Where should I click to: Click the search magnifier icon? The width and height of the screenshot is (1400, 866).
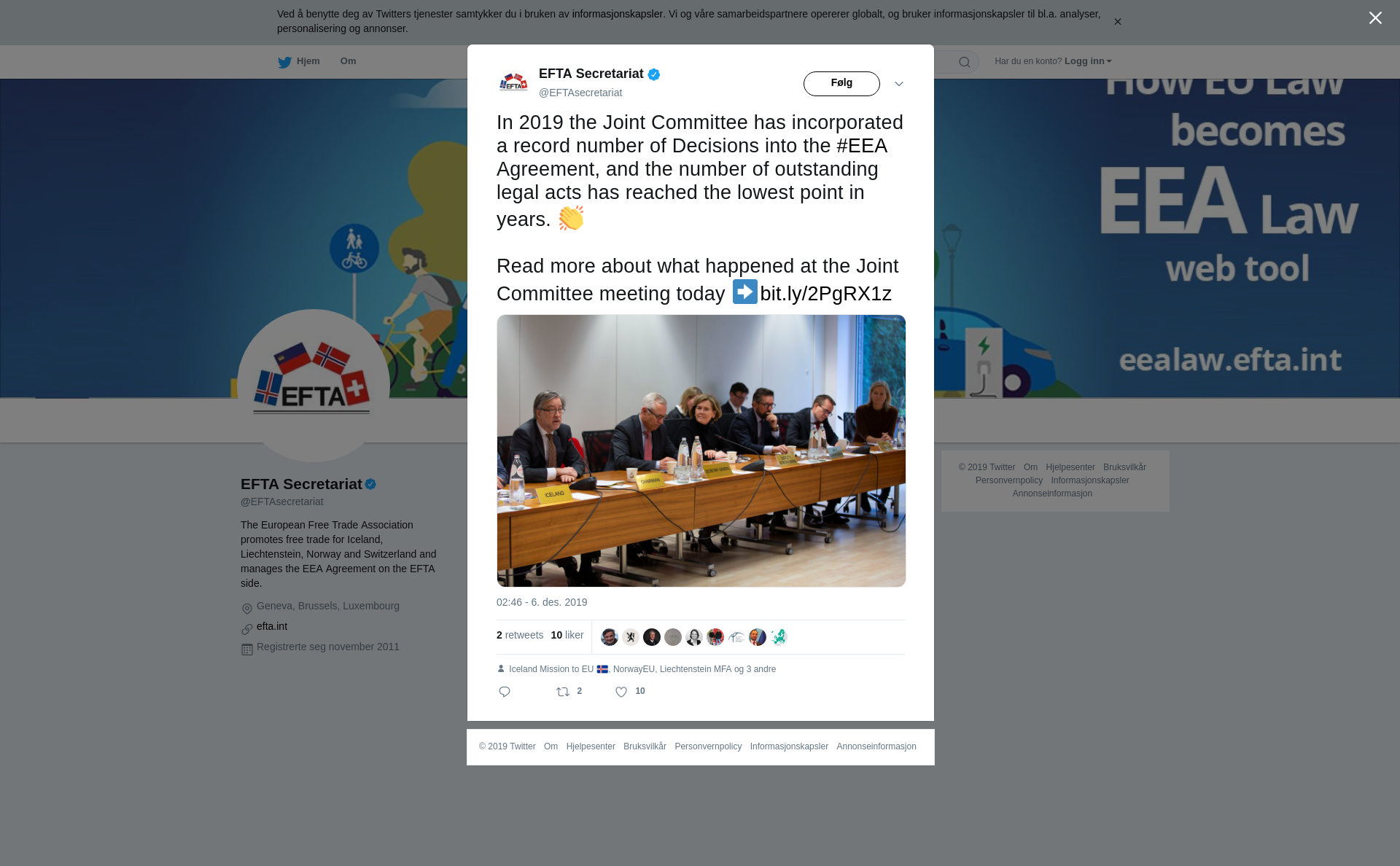[965, 62]
